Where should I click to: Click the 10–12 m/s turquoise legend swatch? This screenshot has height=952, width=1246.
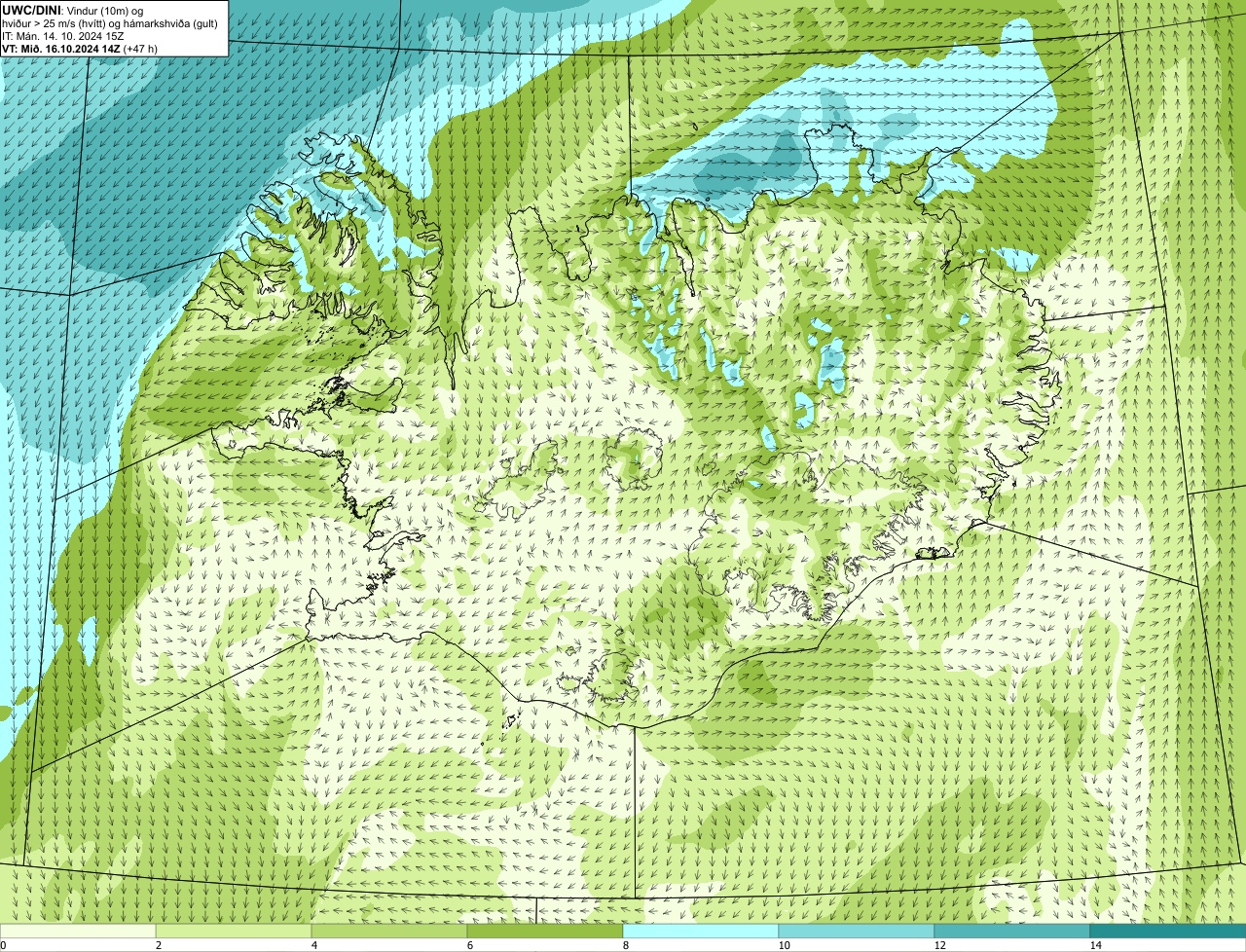coord(857,931)
